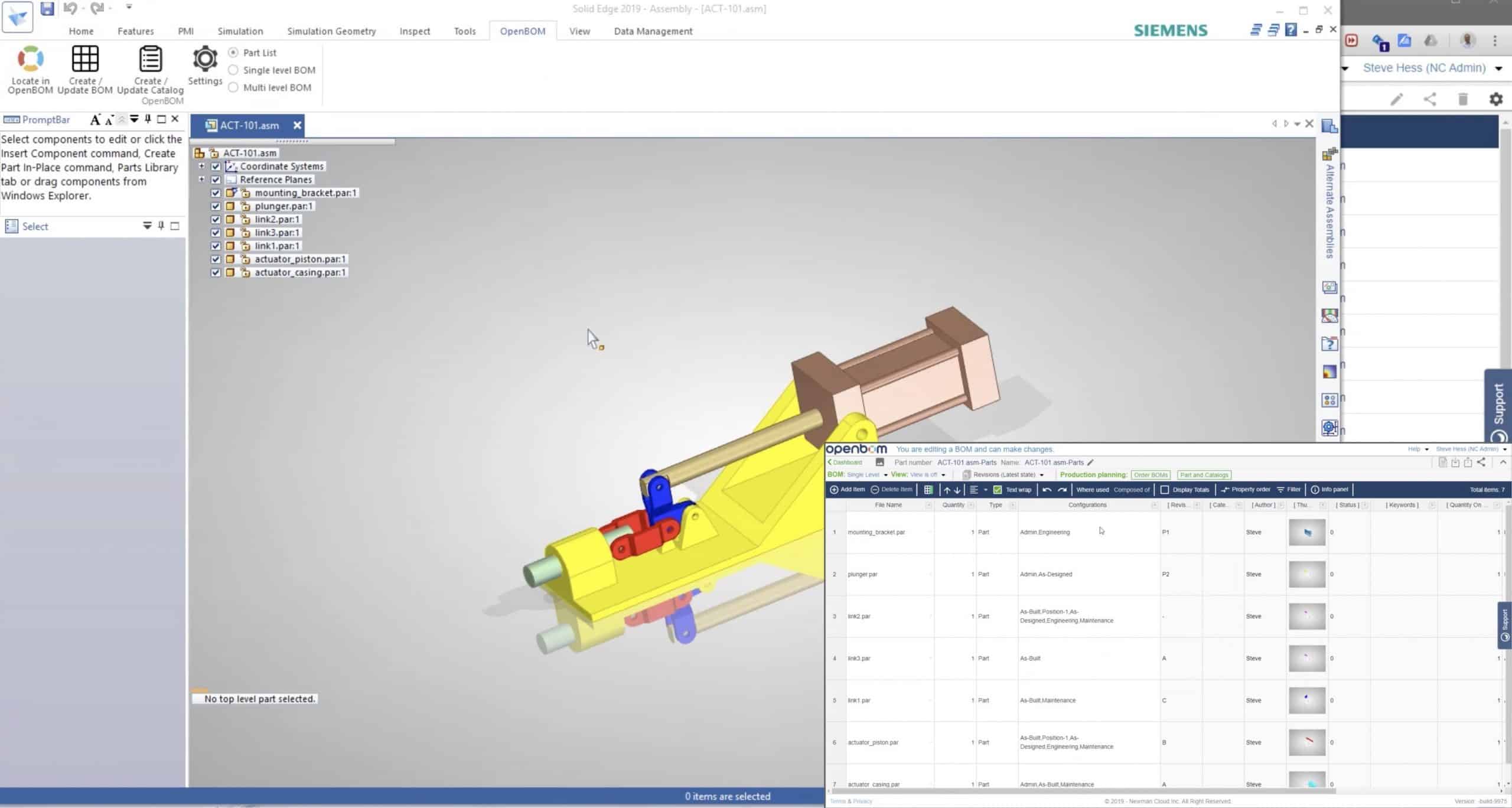Click Composed of in OpenBOM toolbar
The image size is (1512, 808).
point(1132,490)
